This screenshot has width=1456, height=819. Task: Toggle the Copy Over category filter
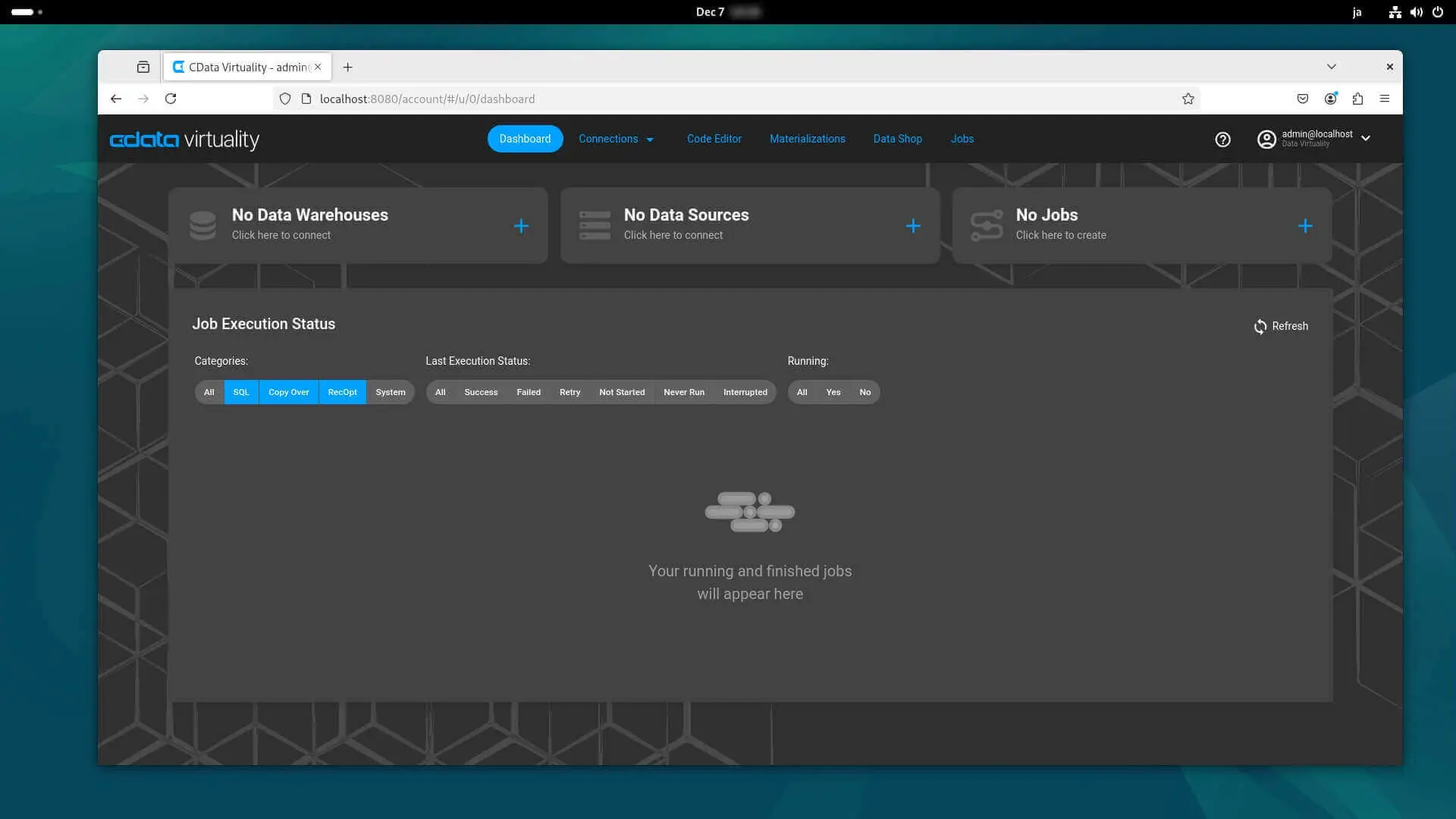pos(288,392)
